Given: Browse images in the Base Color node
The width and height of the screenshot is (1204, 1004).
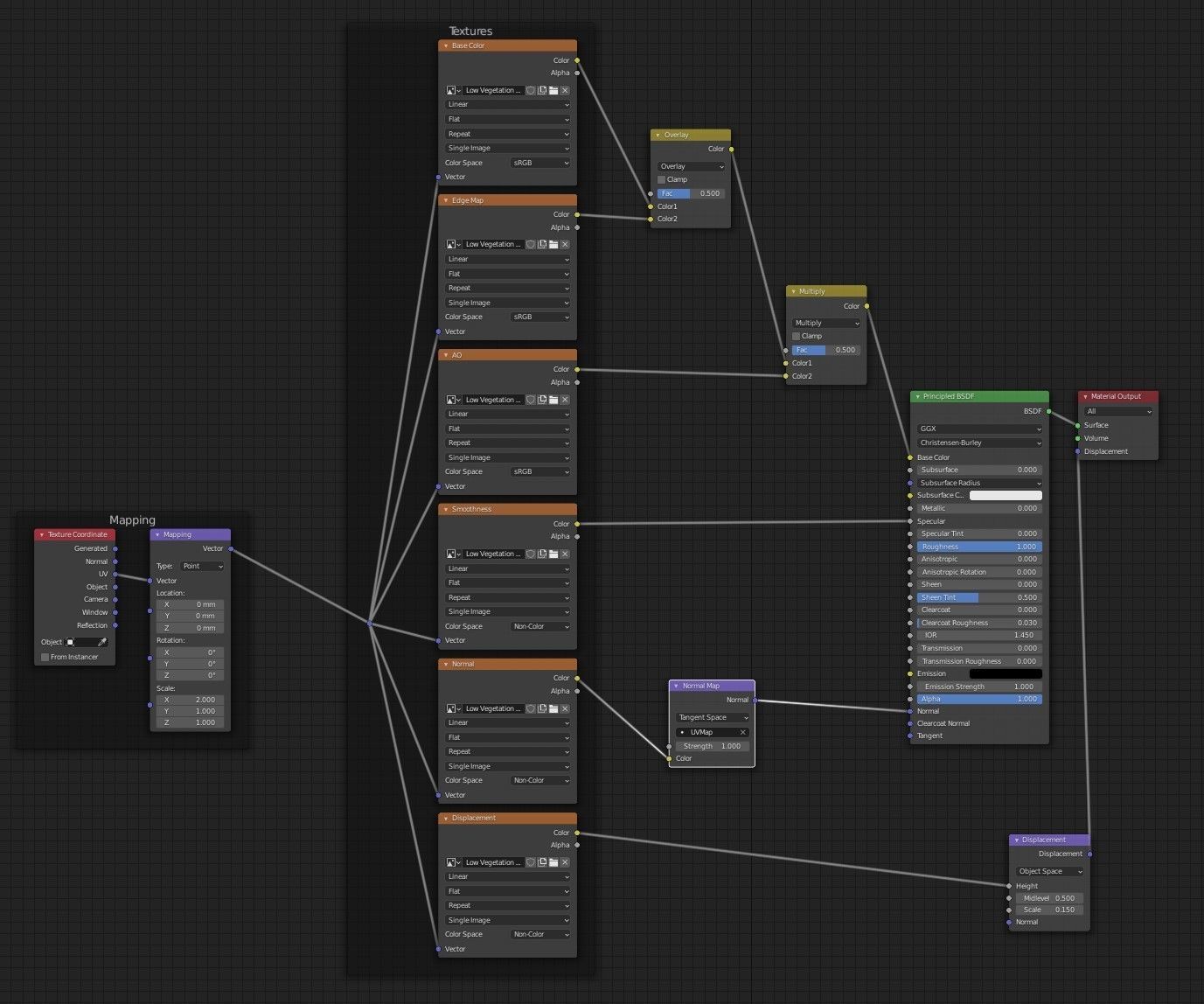Looking at the screenshot, I should pos(453,90).
